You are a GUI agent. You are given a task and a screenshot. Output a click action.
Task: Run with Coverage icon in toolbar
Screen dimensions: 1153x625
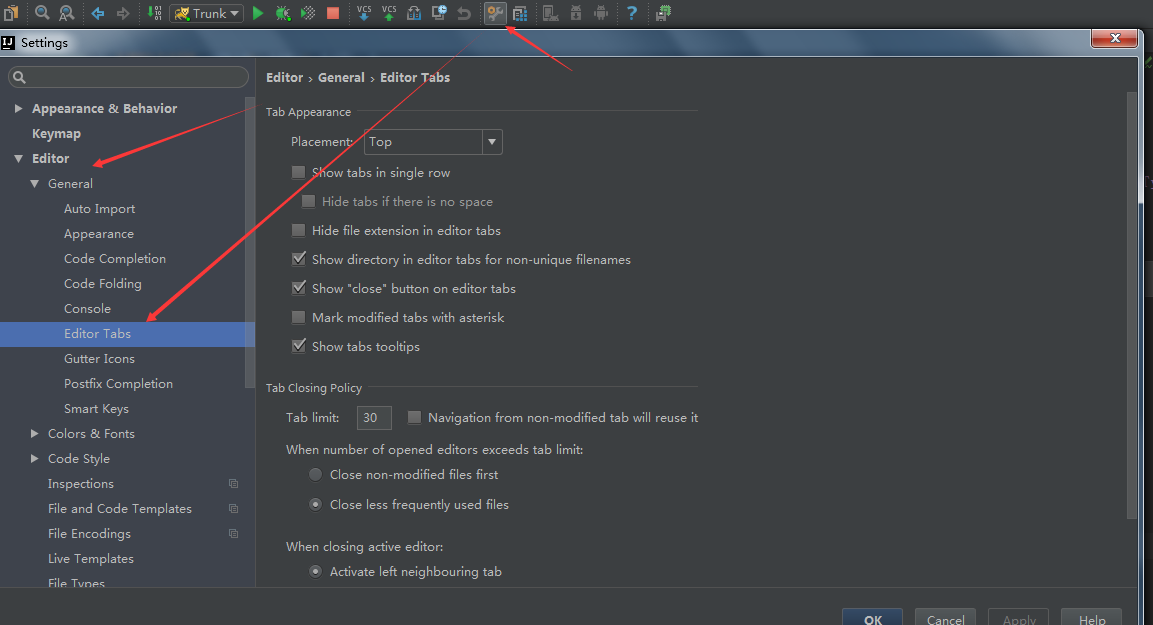(x=308, y=13)
